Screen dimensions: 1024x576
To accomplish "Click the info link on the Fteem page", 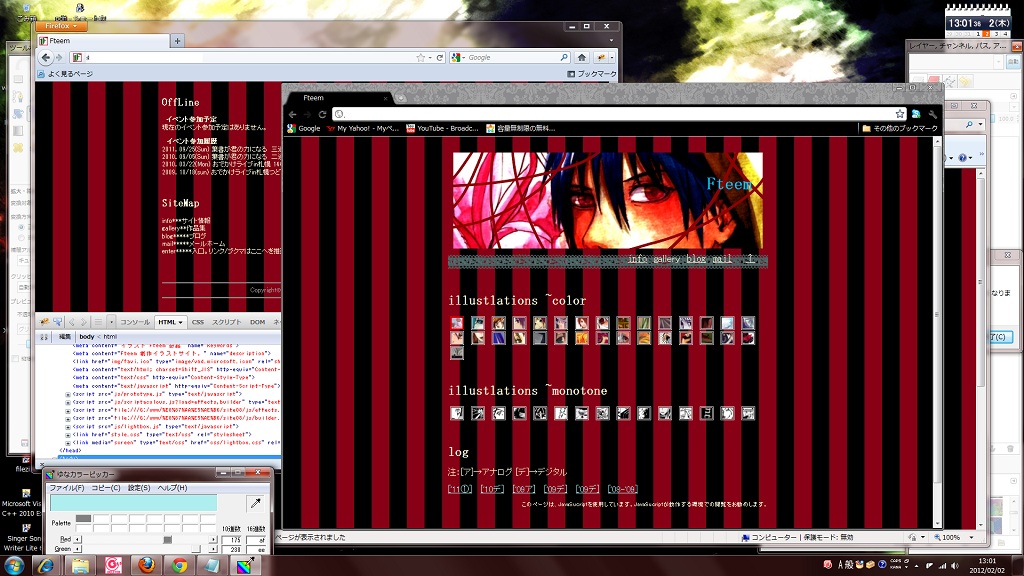I will [637, 259].
